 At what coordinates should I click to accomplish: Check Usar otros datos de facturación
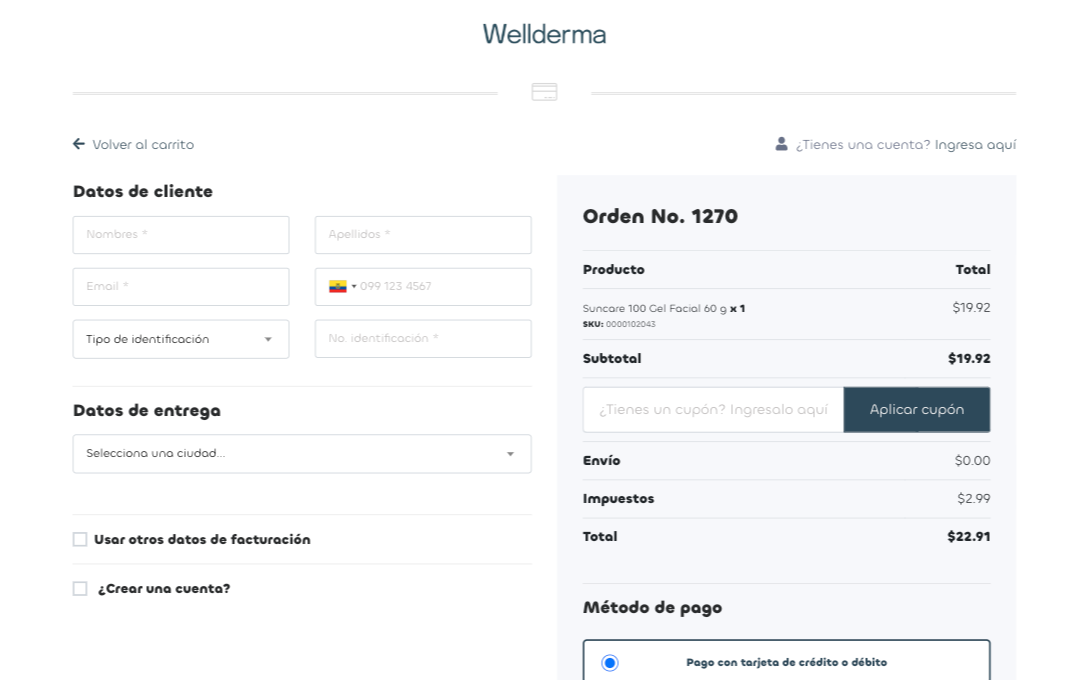(80, 539)
